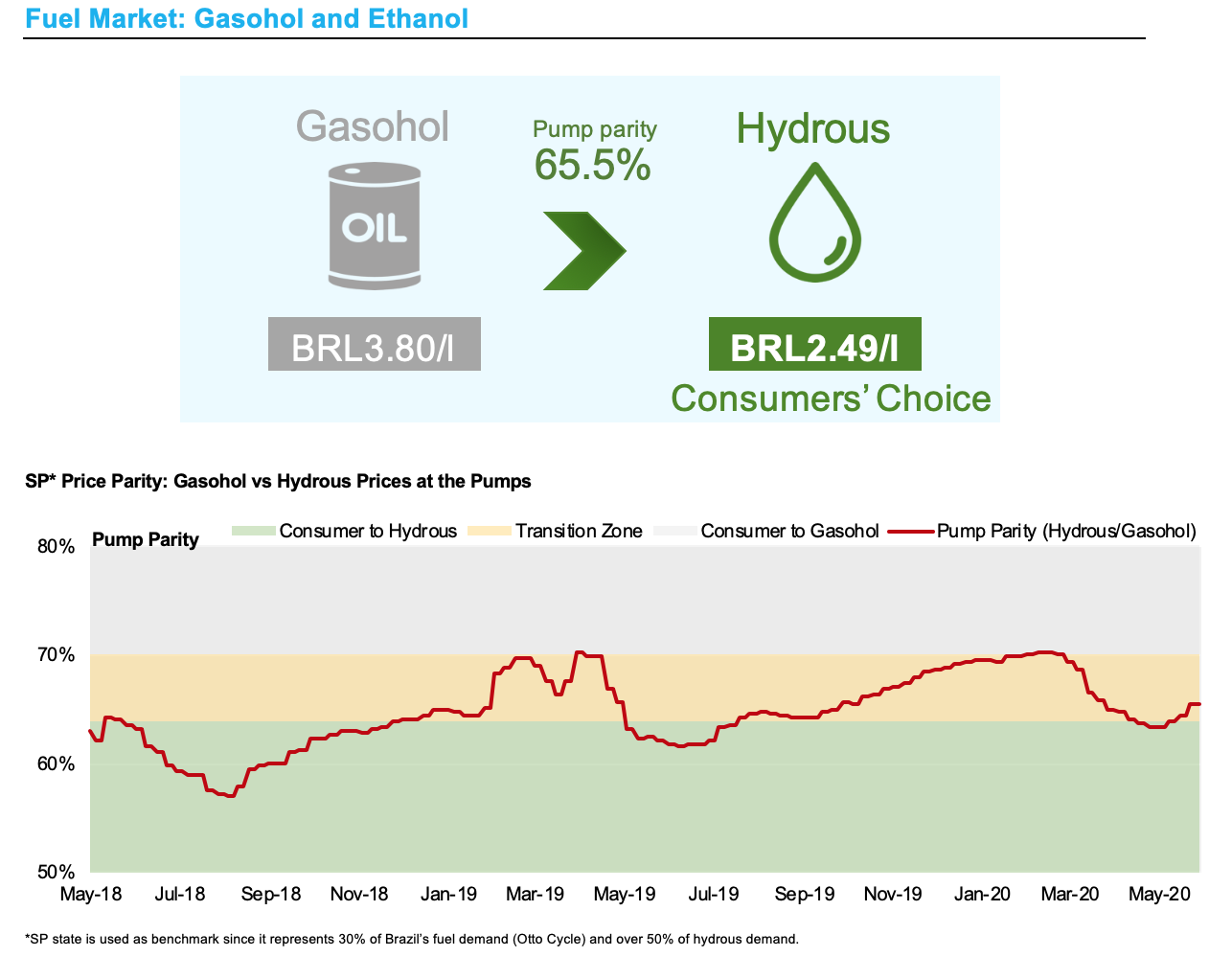Click the May-19 x-axis label
Screen dimensions: 1232x979
coord(625,894)
